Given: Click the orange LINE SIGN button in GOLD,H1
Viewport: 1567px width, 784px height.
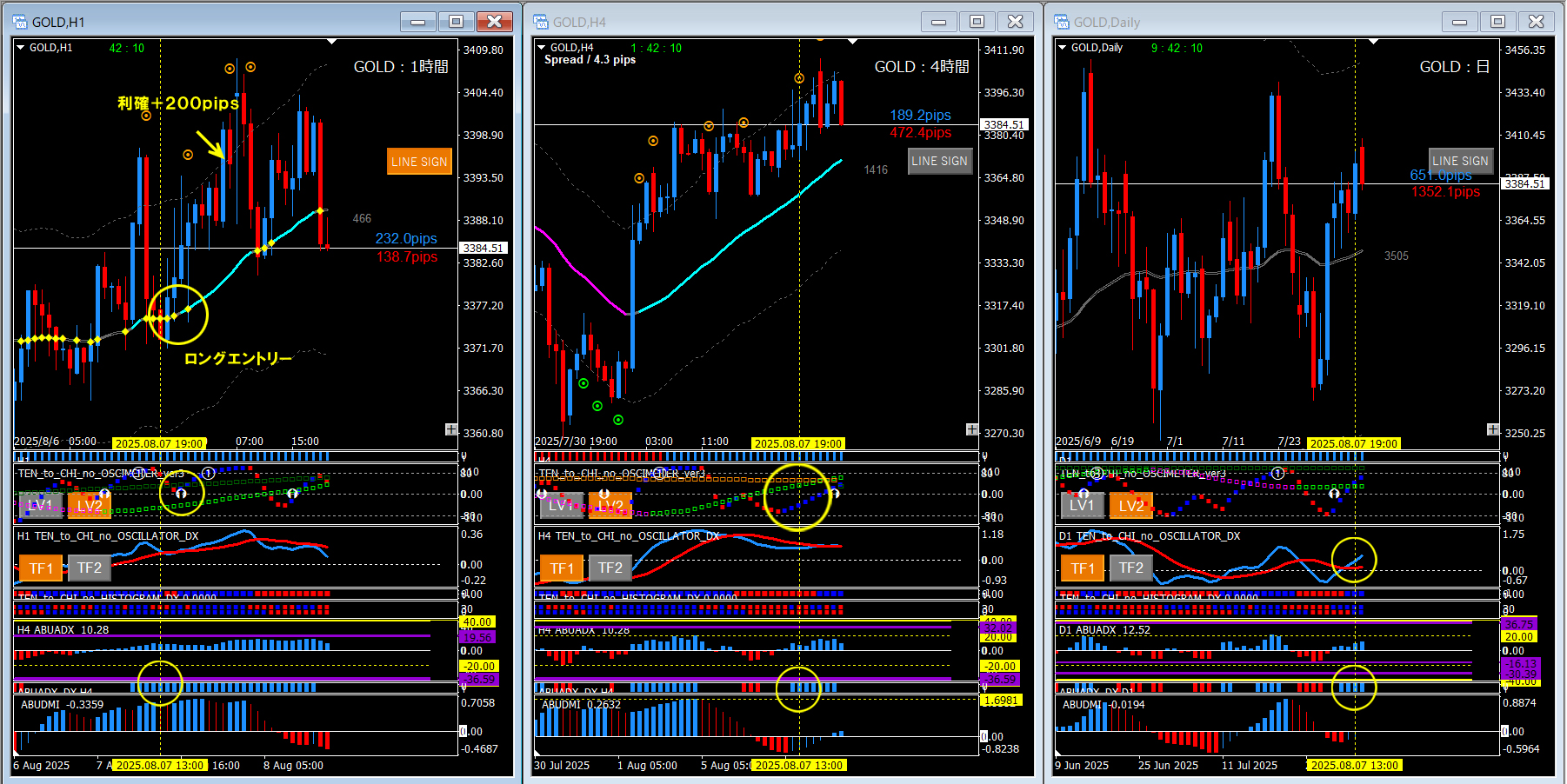Looking at the screenshot, I should 419,161.
